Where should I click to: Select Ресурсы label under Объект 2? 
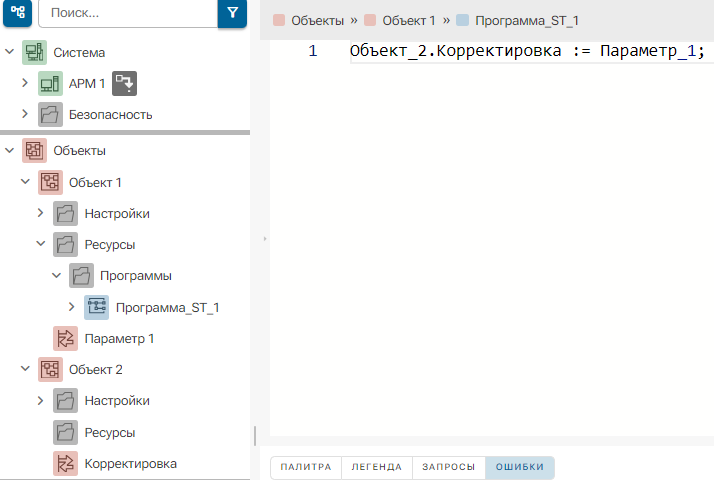click(x=110, y=433)
